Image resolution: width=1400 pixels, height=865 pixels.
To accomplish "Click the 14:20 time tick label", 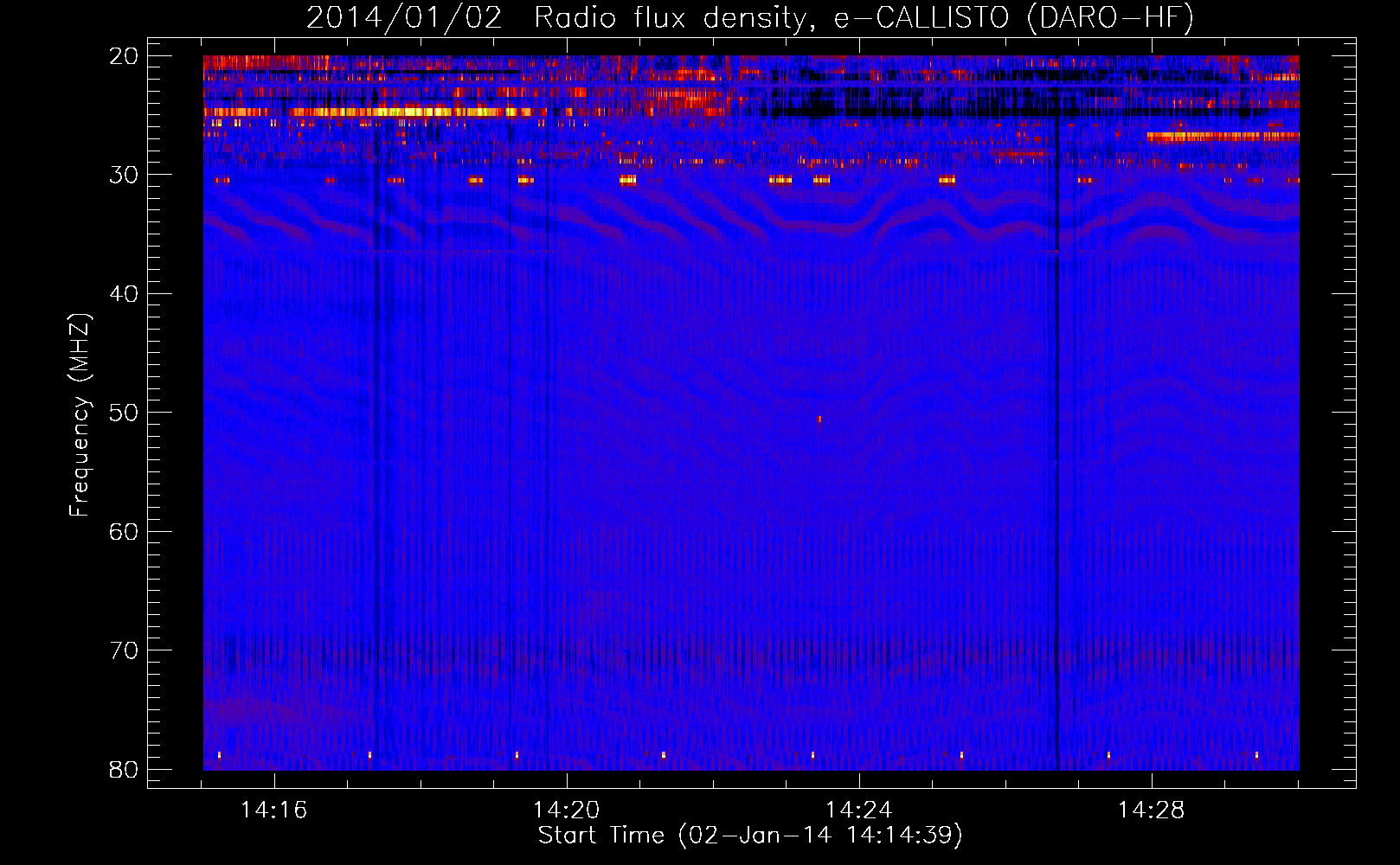I will [567, 811].
